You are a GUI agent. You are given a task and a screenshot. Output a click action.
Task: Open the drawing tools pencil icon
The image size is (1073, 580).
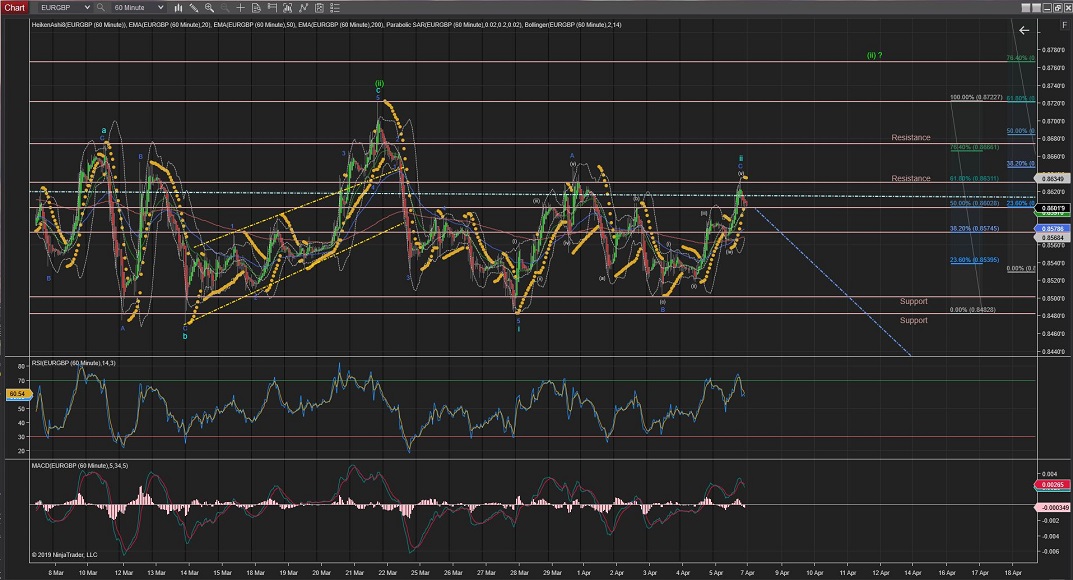coord(193,7)
